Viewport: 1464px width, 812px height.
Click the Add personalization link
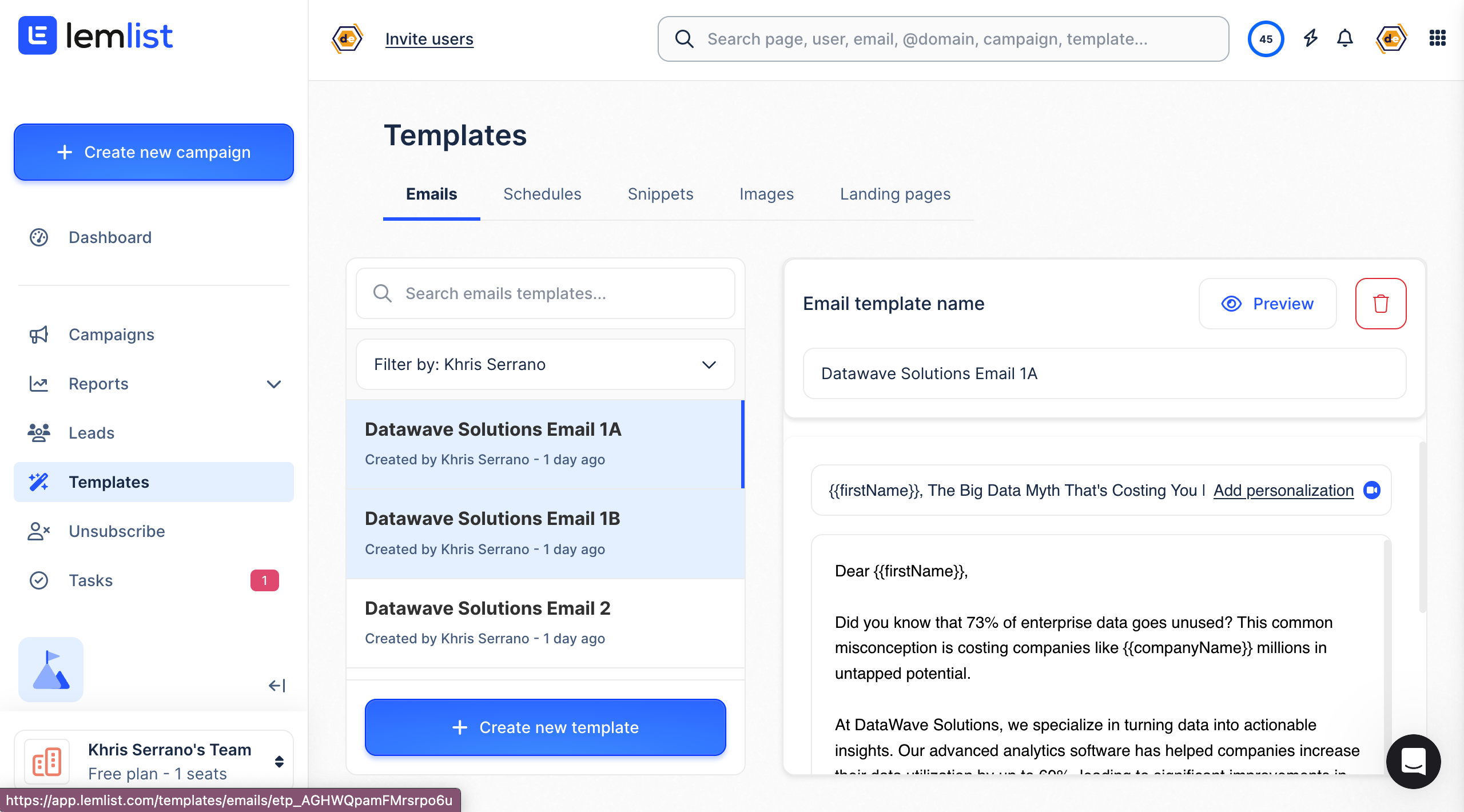[1283, 490]
